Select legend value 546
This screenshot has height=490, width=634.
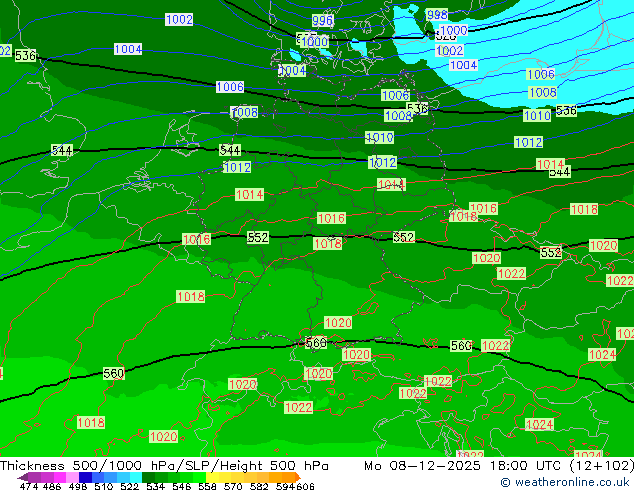(x=181, y=486)
